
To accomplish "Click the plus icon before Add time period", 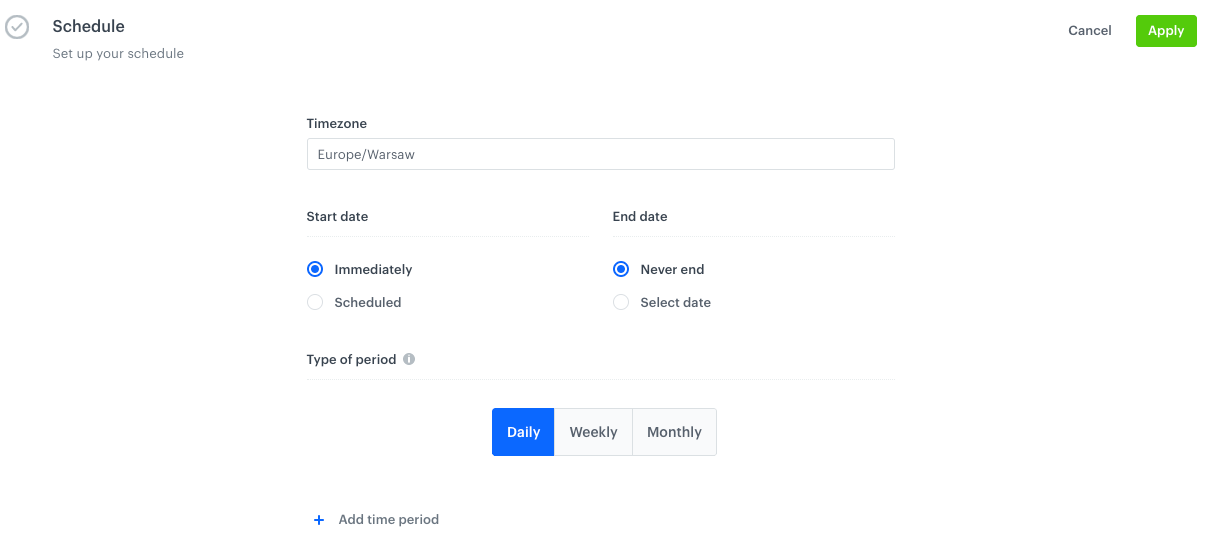I will pos(319,520).
